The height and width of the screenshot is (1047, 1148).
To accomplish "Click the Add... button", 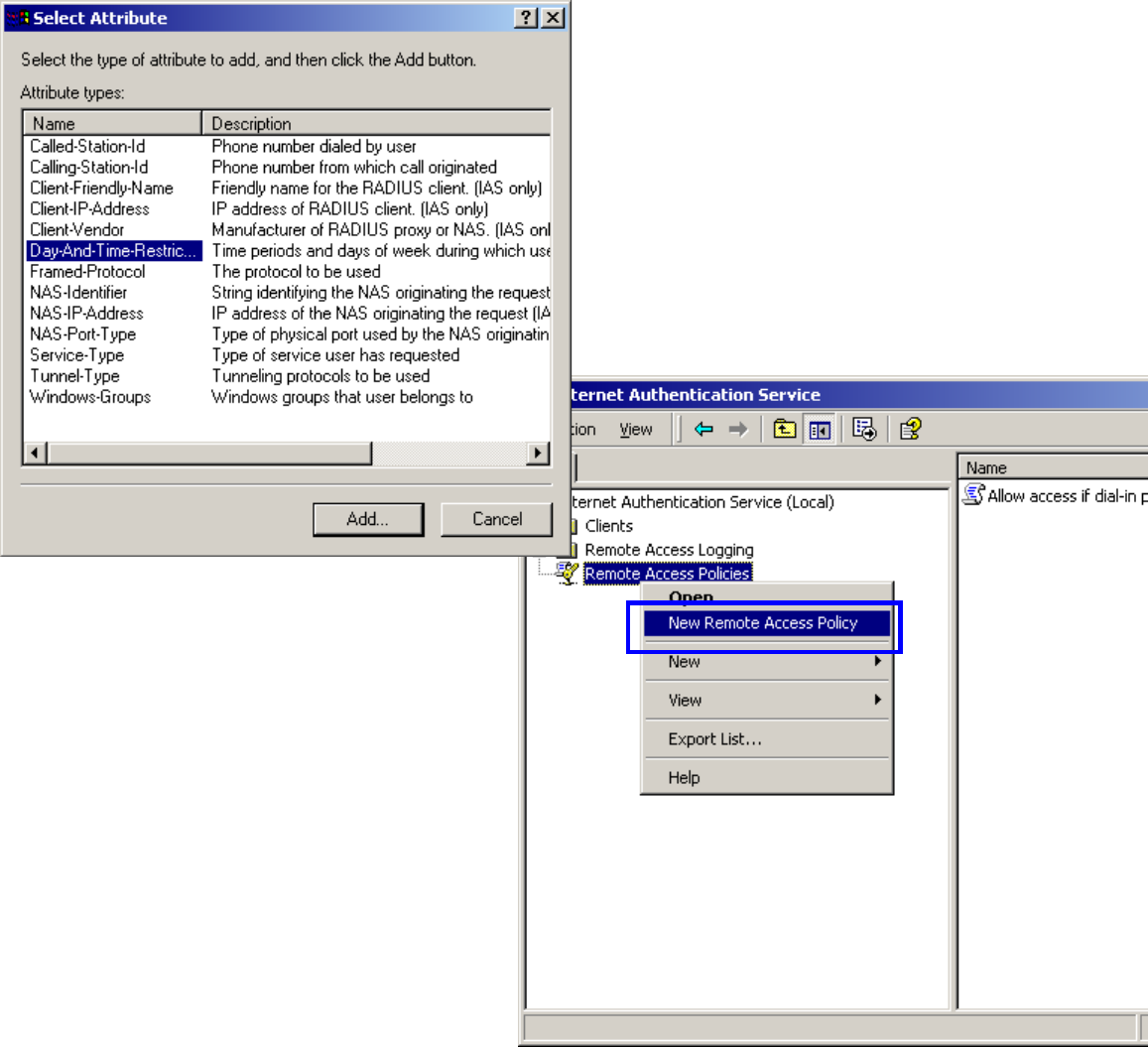I will (367, 519).
